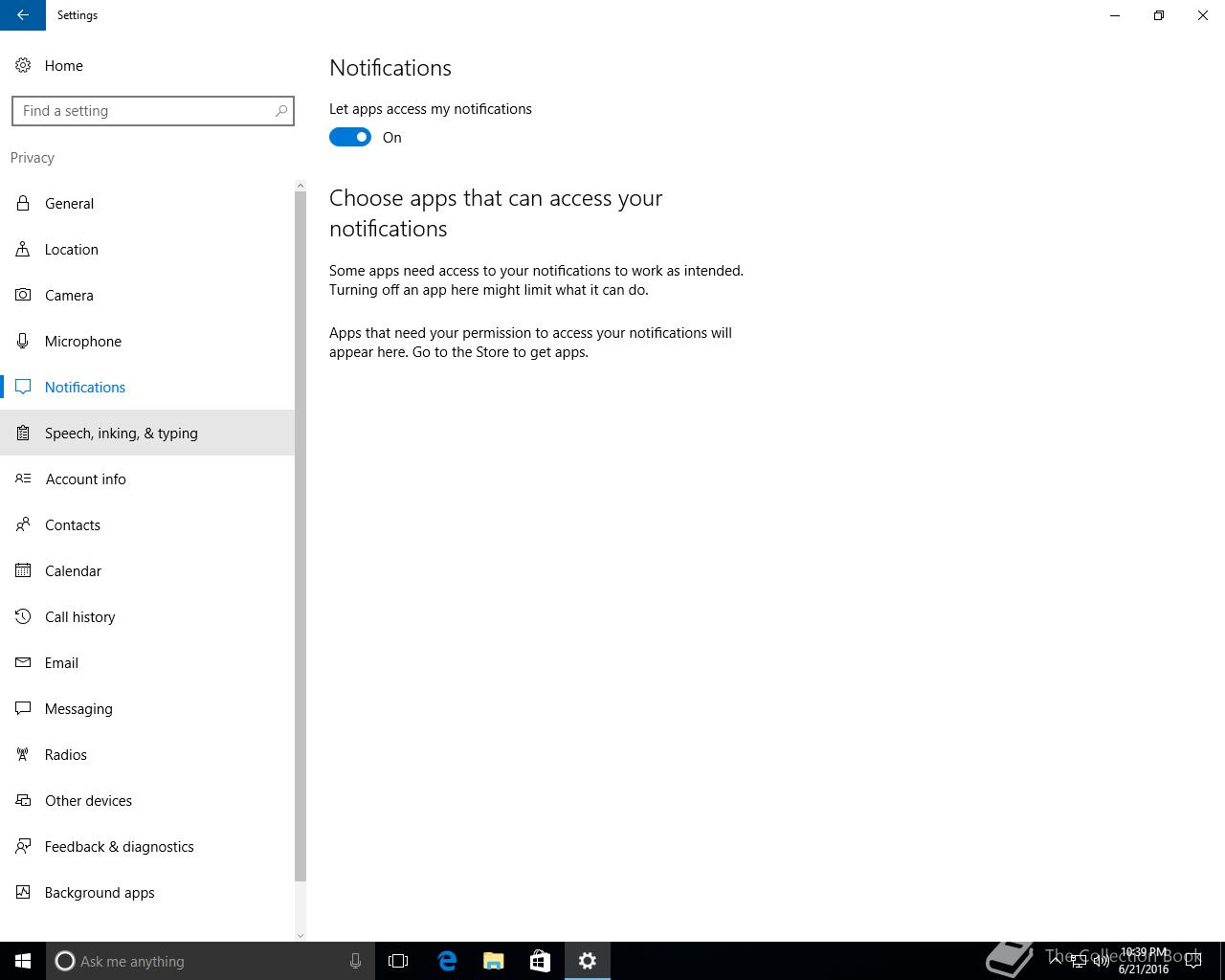
Task: Click the sidebar scrollbar up arrow
Action: click(301, 186)
